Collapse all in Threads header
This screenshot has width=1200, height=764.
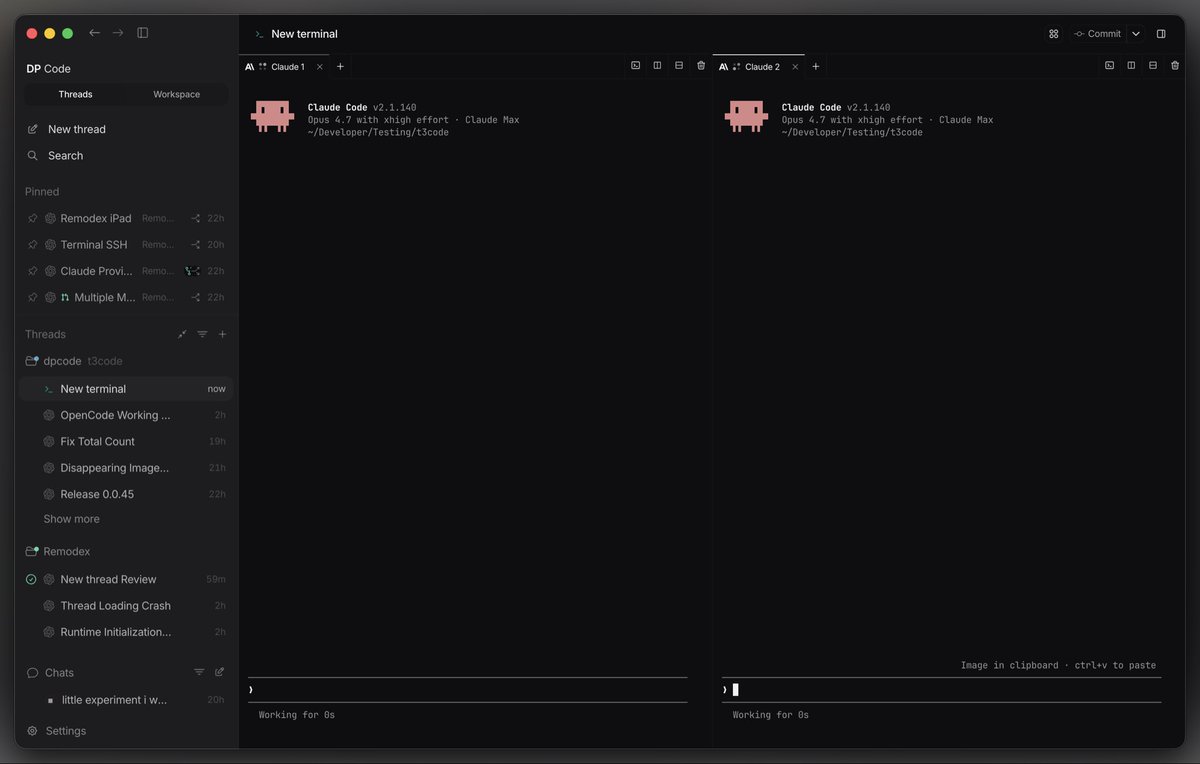click(182, 335)
